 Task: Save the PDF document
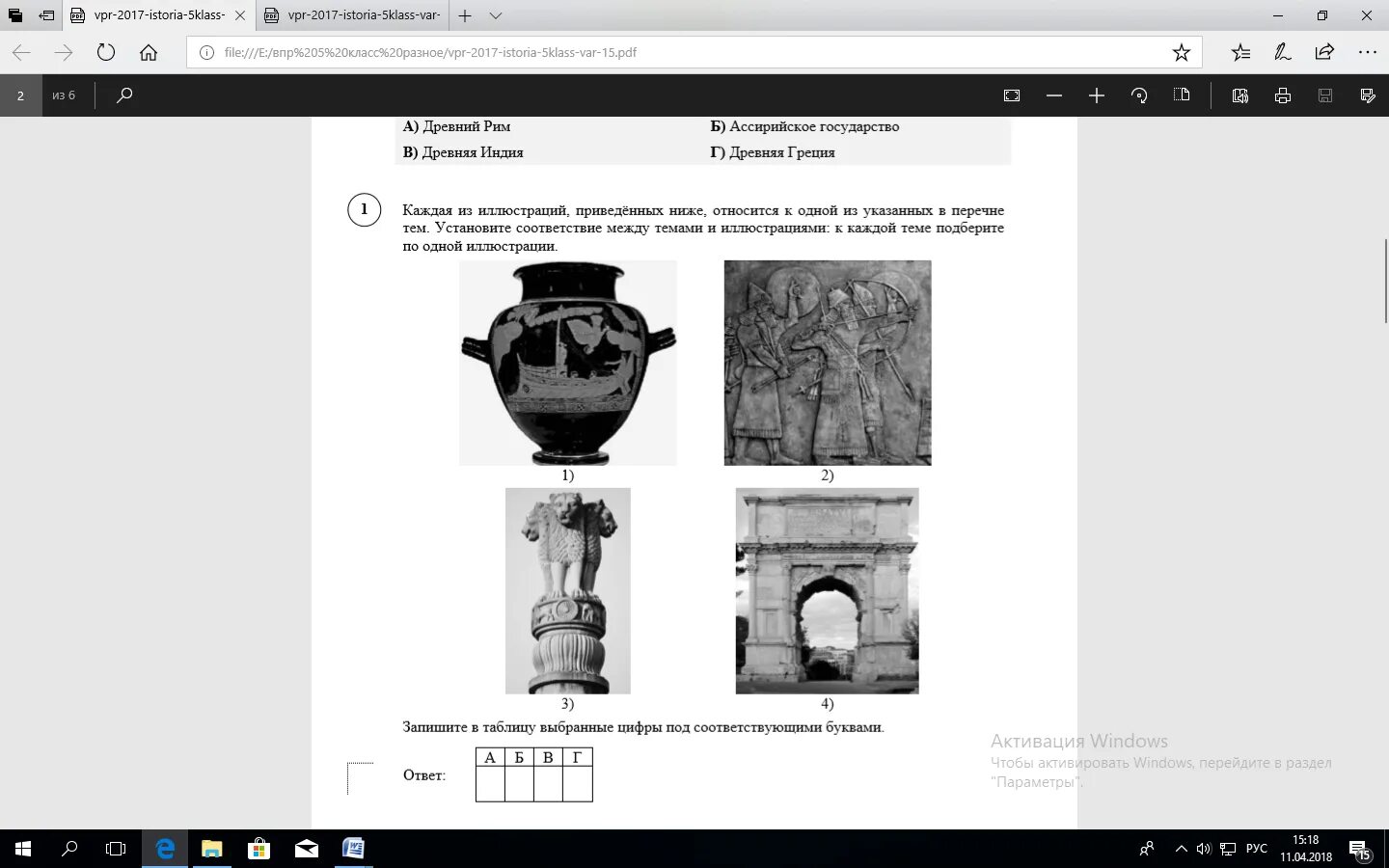pyautogui.click(x=1325, y=95)
